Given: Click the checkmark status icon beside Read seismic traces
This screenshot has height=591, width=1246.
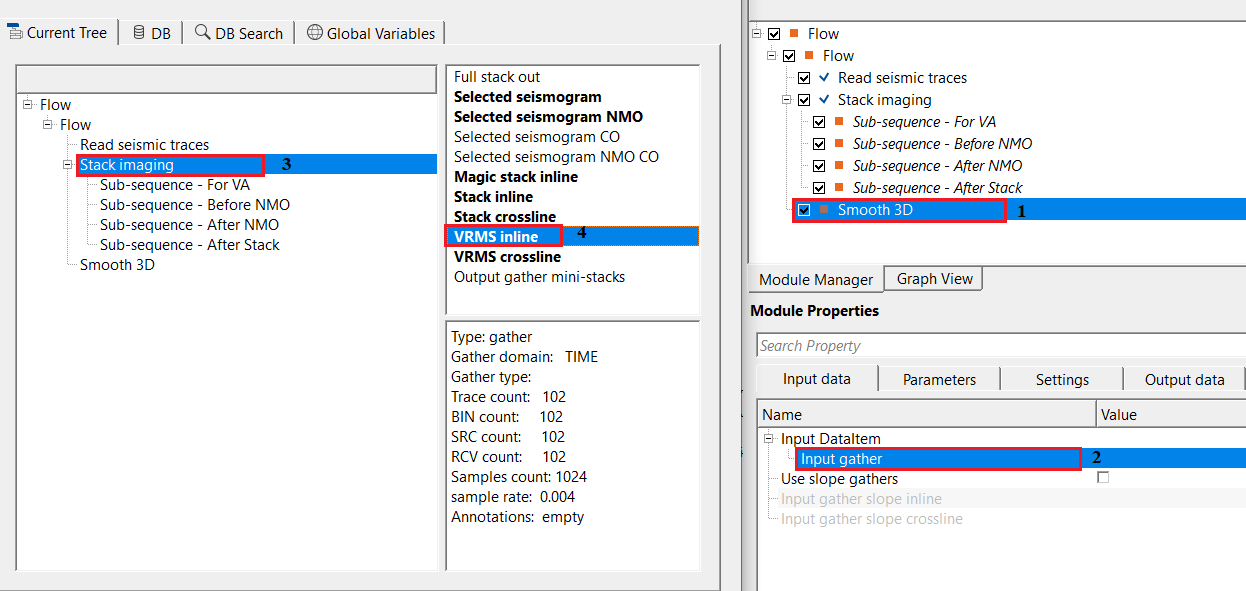Looking at the screenshot, I should pyautogui.click(x=824, y=77).
